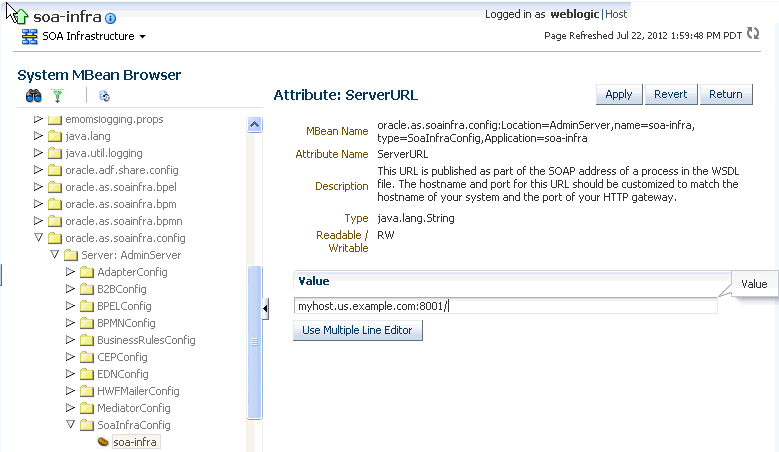Click the Server: AdminServer label
Screen dimensions: 779x452
[131, 255]
